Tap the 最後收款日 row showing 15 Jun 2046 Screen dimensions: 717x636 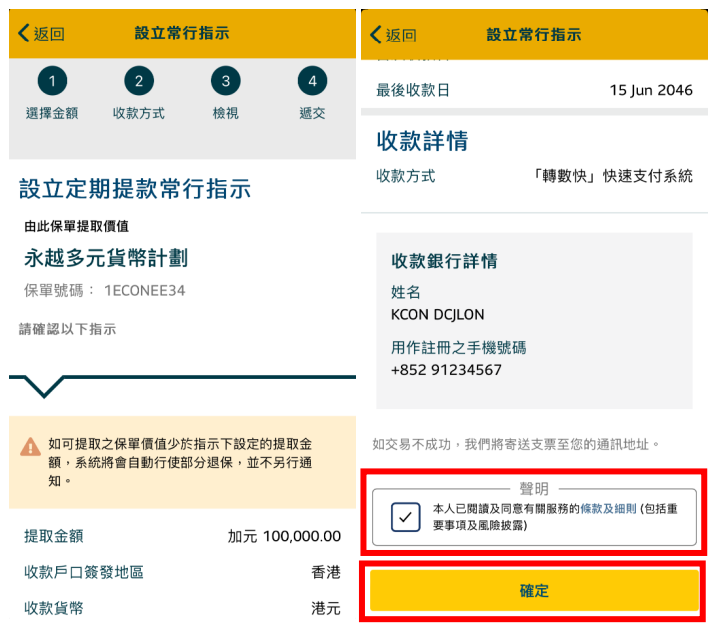534,90
